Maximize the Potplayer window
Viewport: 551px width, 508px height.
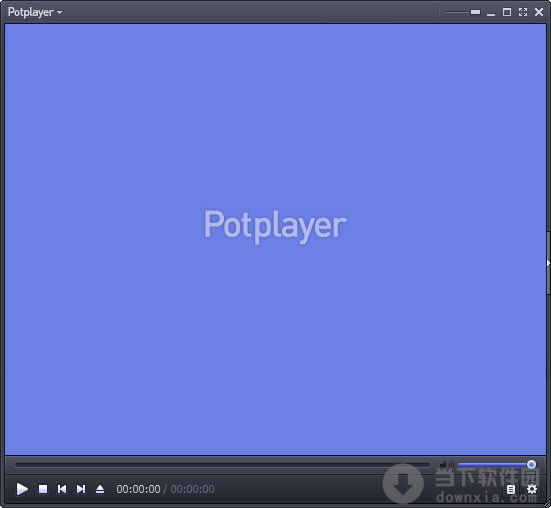point(507,12)
